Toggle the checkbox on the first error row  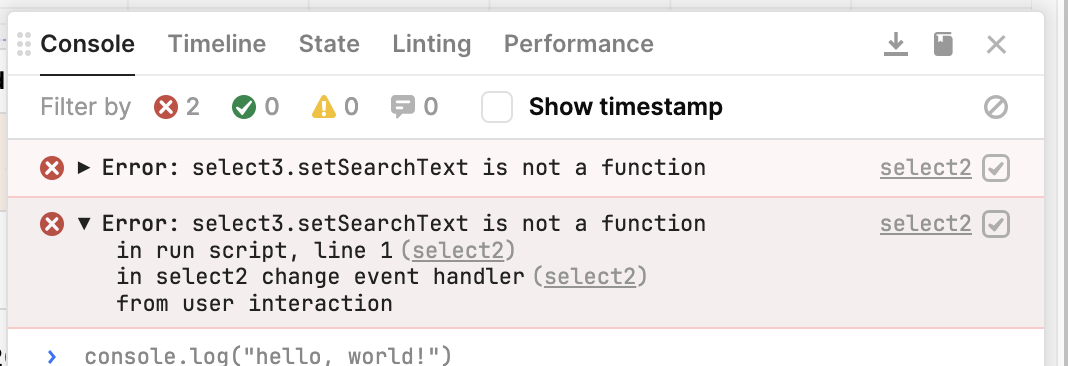[x=996, y=168]
